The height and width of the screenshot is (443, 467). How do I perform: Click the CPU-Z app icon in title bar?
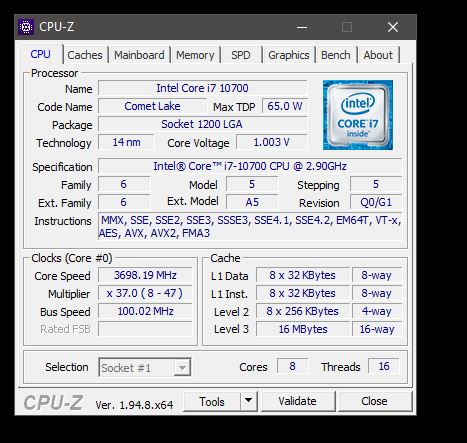[x=26, y=27]
